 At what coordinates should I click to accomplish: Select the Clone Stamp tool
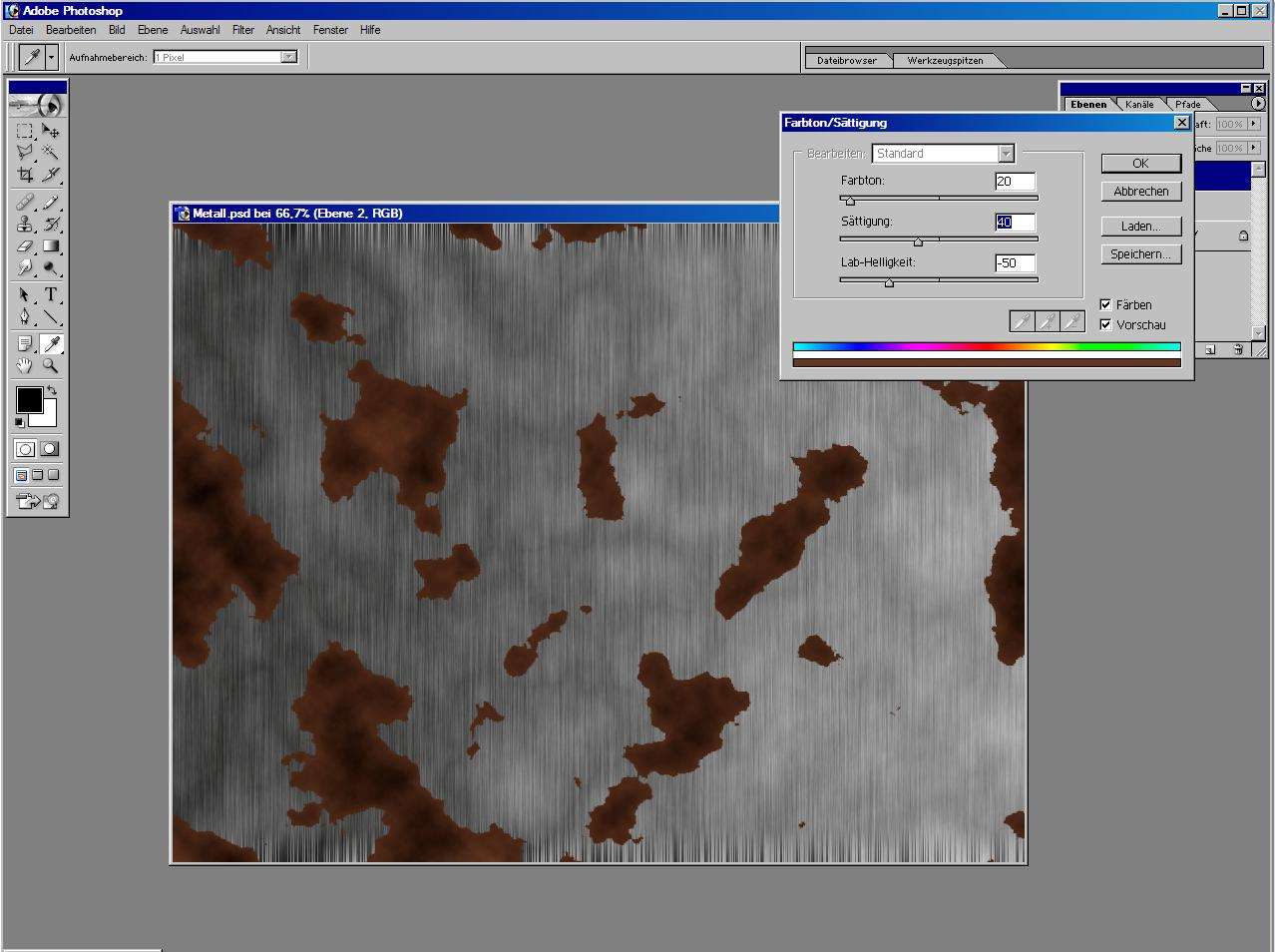25,224
